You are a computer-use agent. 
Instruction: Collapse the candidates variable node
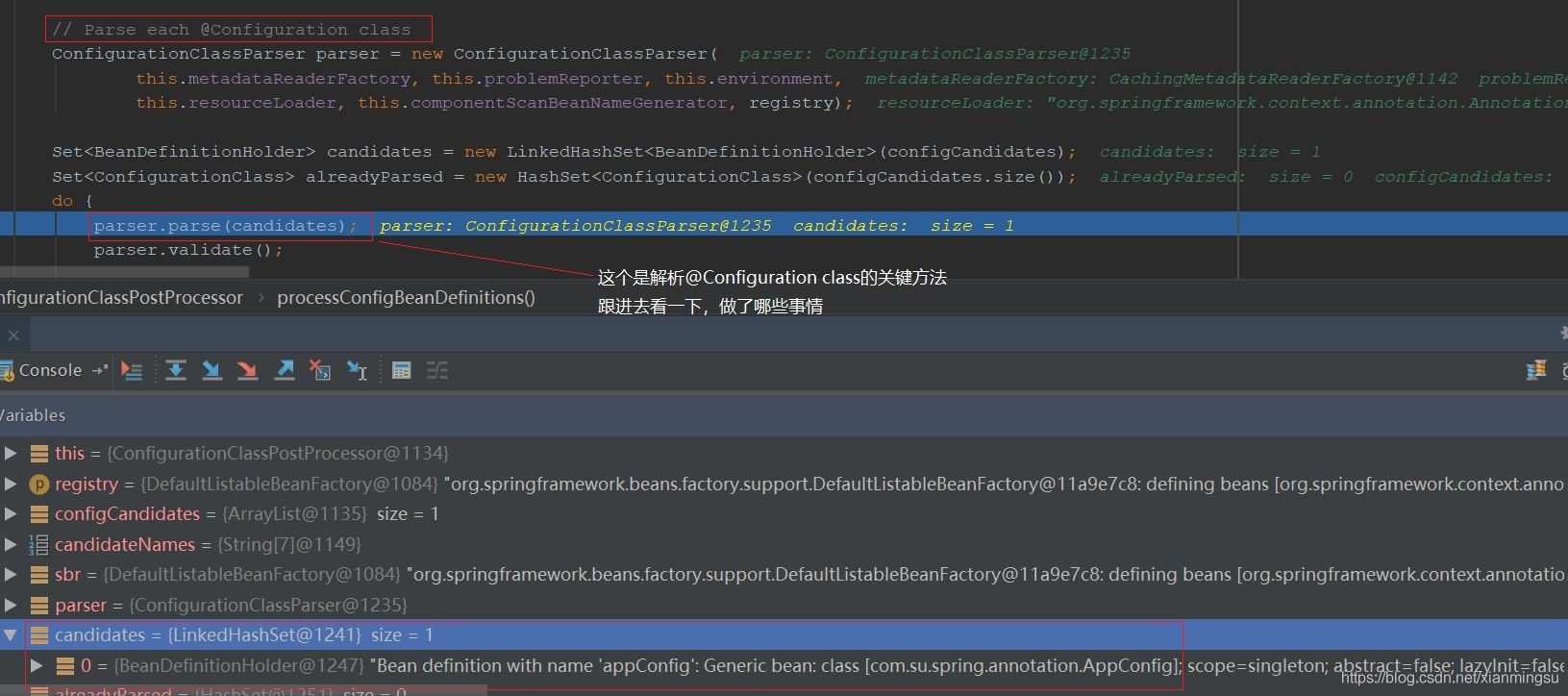pyautogui.click(x=11, y=634)
